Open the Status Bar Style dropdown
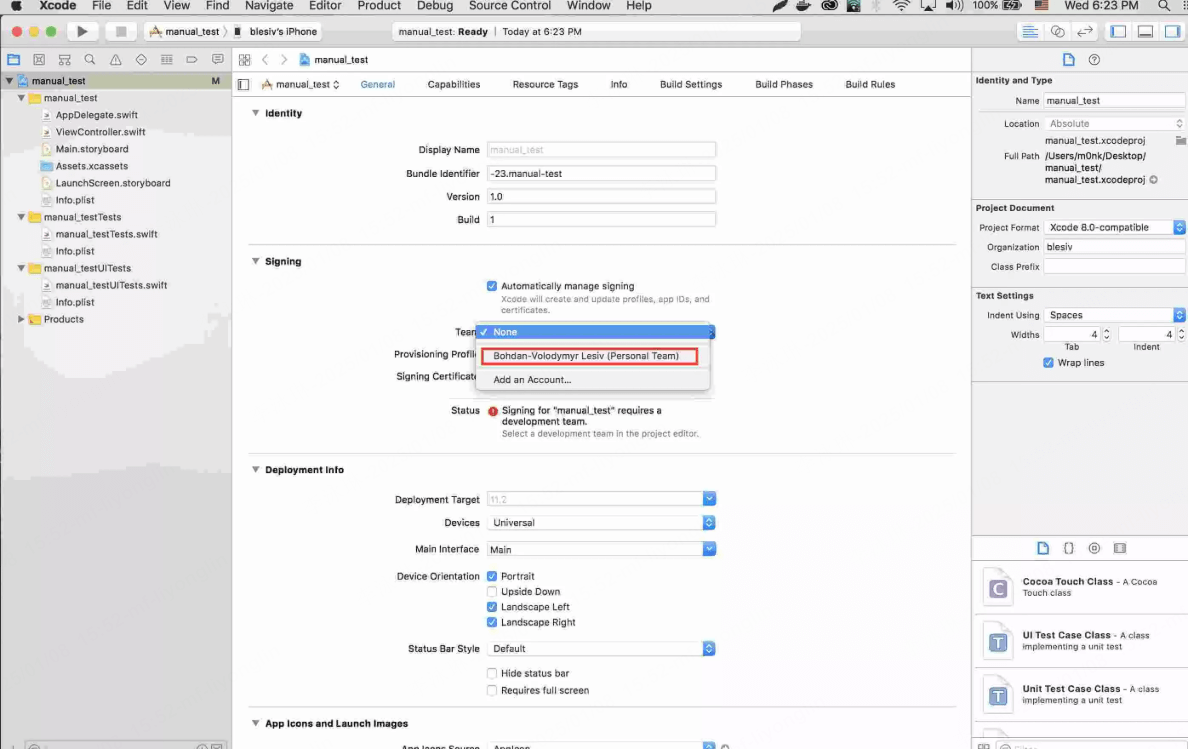This screenshot has height=749, width=1188. click(601, 649)
